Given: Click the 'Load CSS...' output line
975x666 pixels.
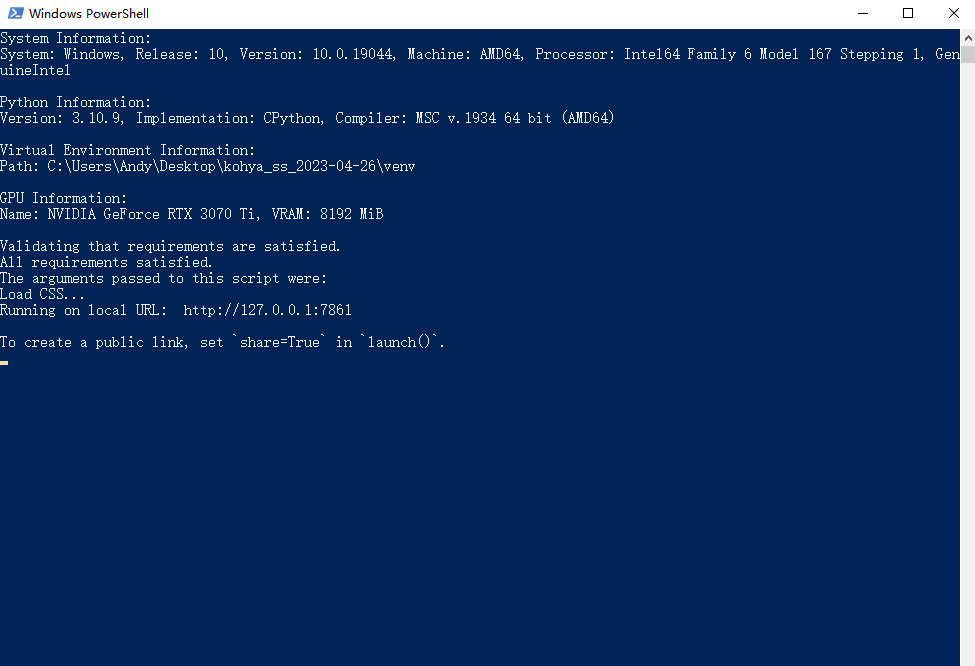Looking at the screenshot, I should coord(43,294).
